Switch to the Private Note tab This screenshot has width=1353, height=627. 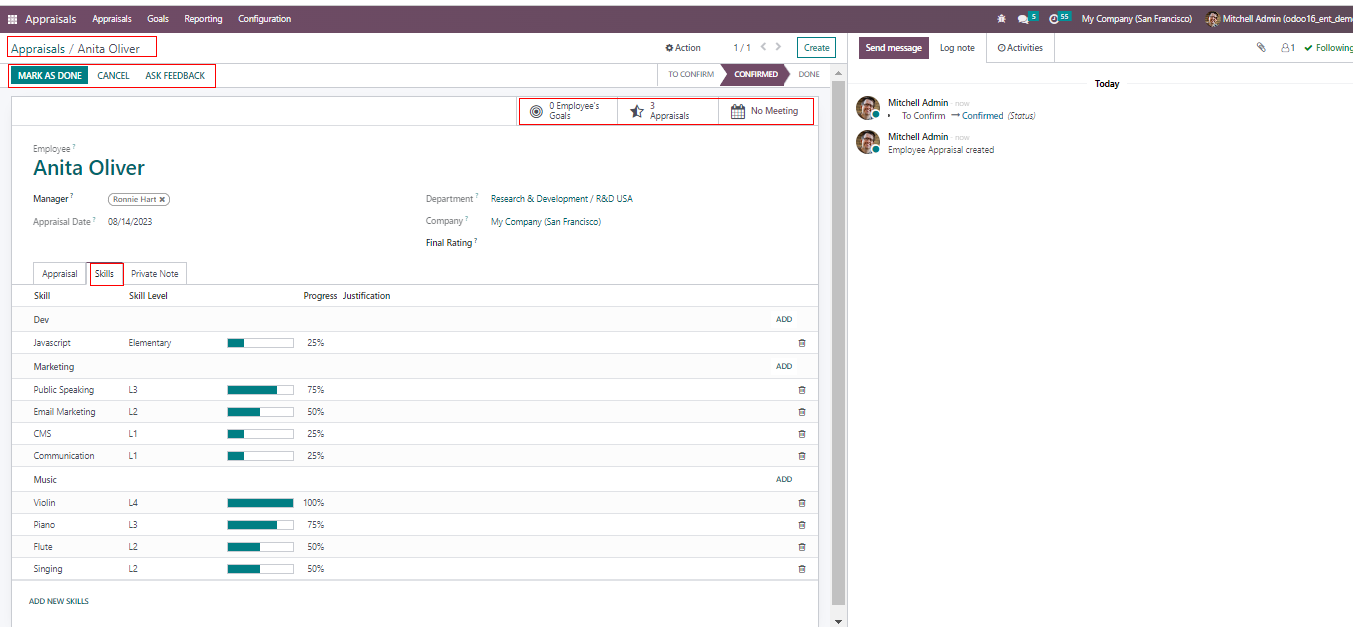[x=155, y=274]
